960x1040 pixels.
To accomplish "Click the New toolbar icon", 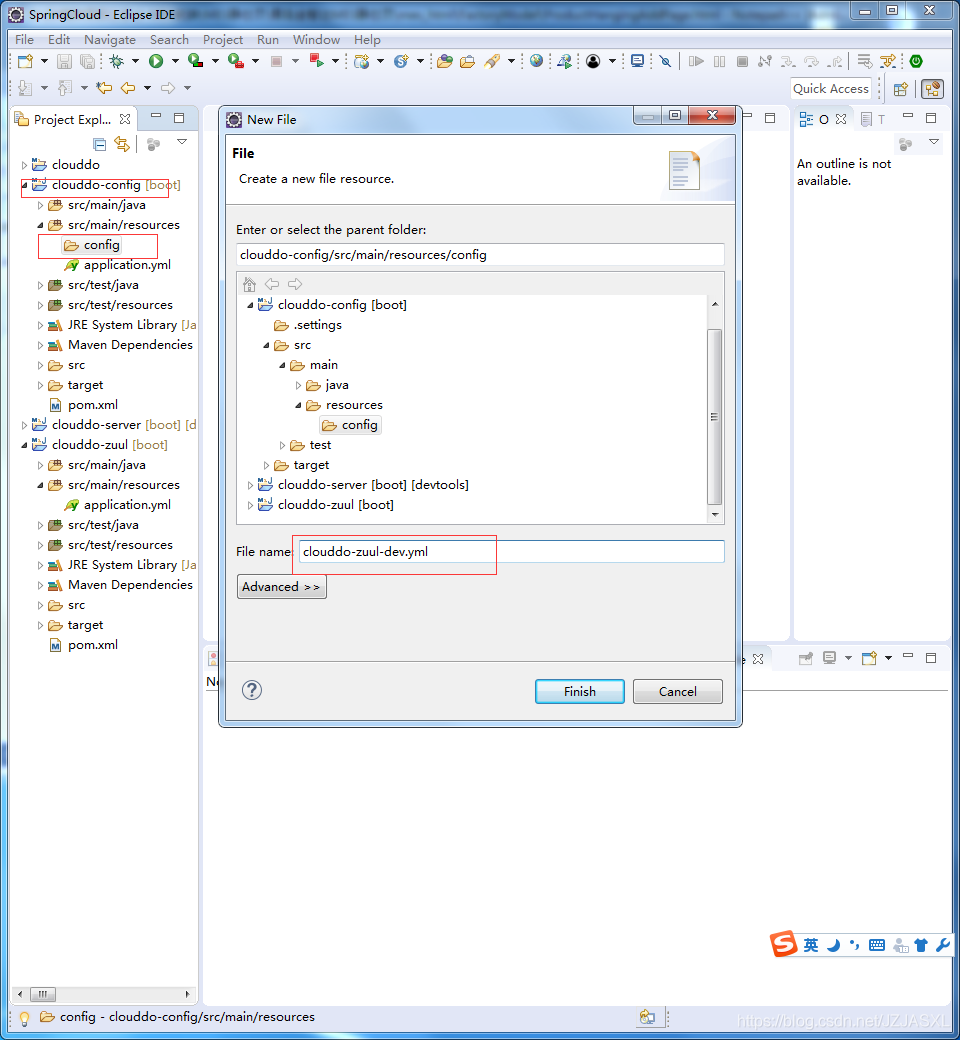I will pyautogui.click(x=25, y=62).
